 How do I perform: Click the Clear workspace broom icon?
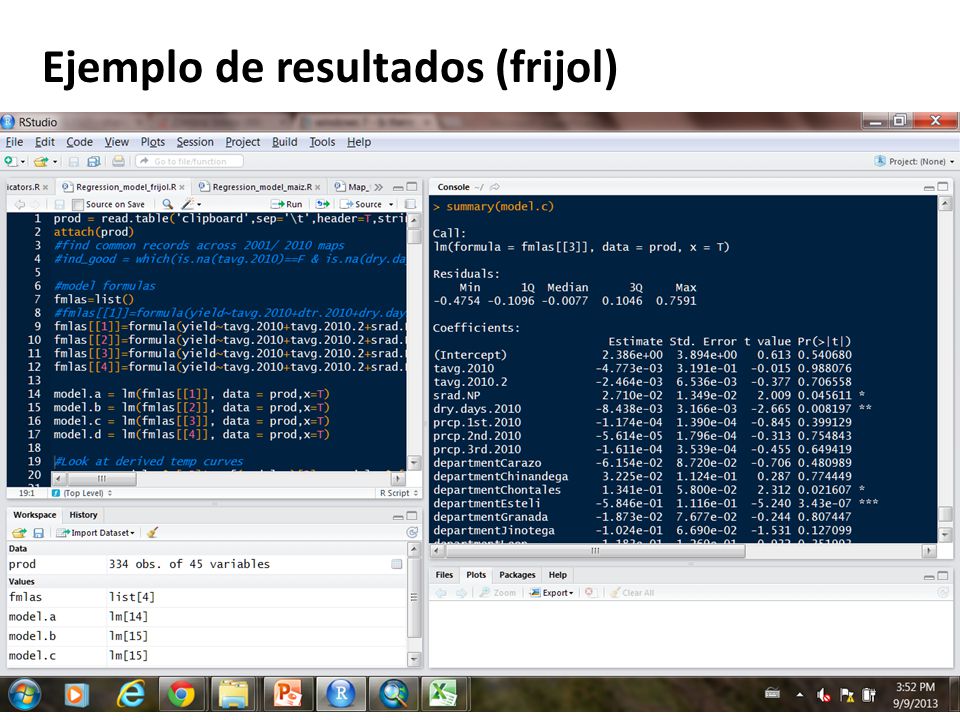click(x=152, y=533)
